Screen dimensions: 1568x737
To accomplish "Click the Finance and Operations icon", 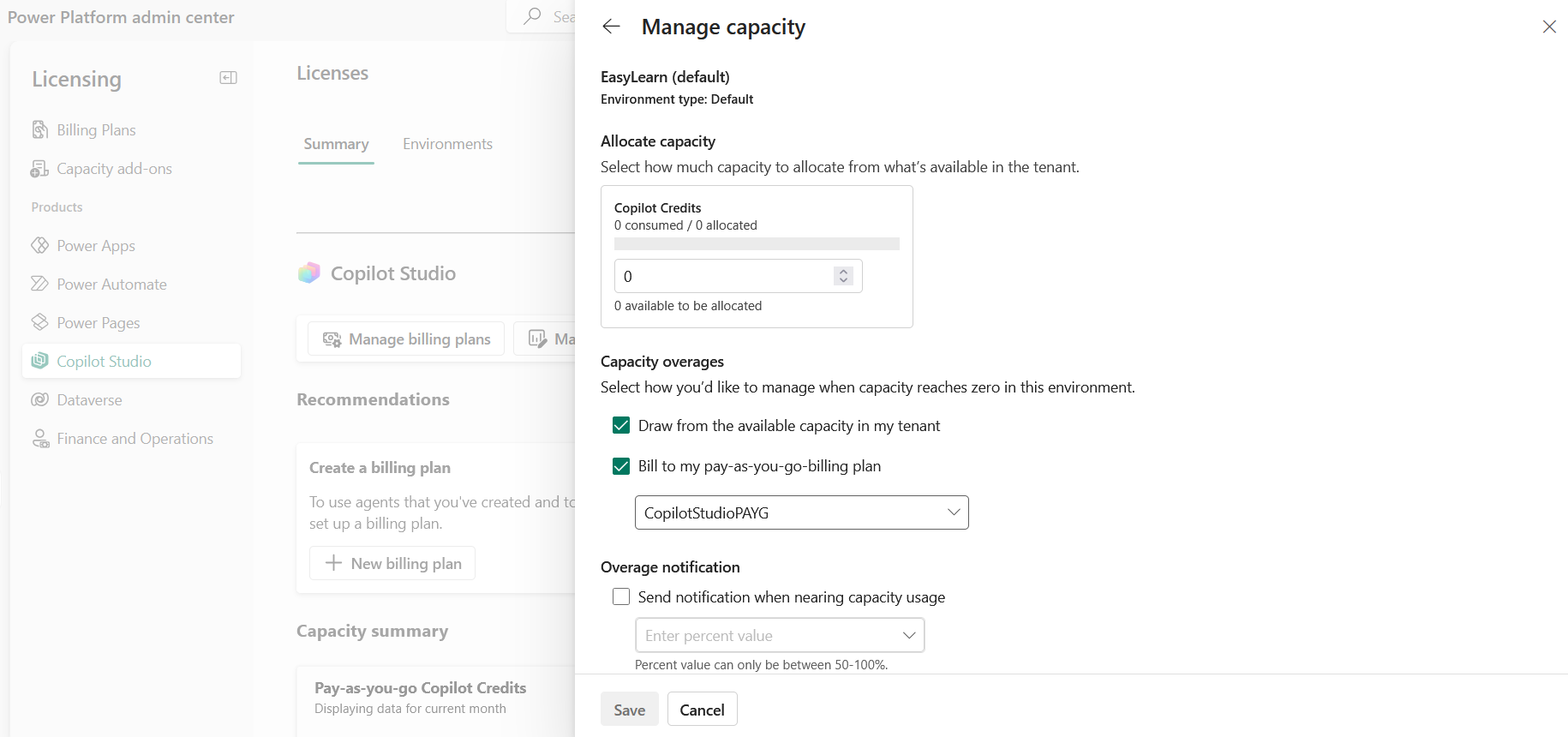I will click(40, 439).
